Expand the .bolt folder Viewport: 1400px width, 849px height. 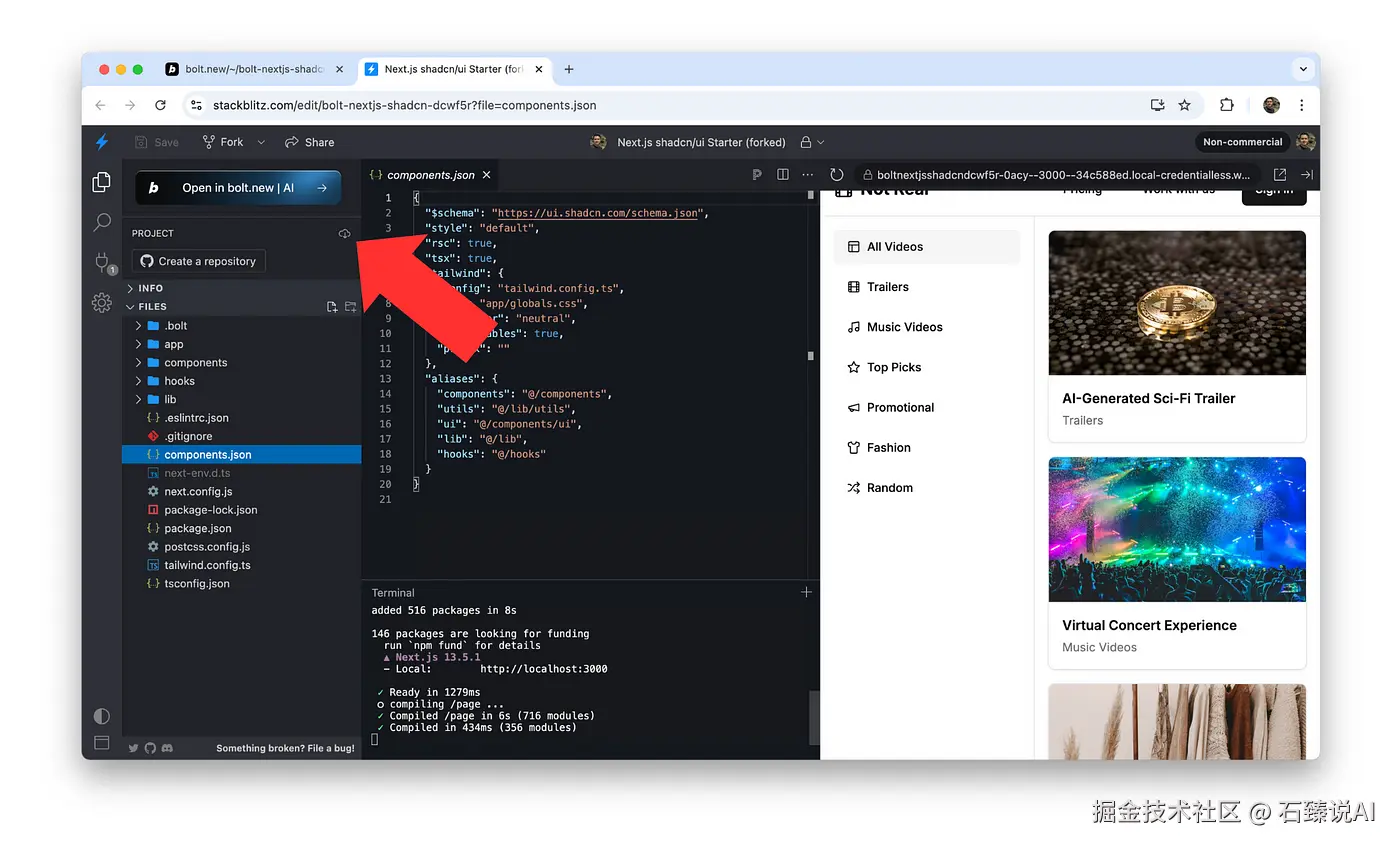[x=242, y=326]
